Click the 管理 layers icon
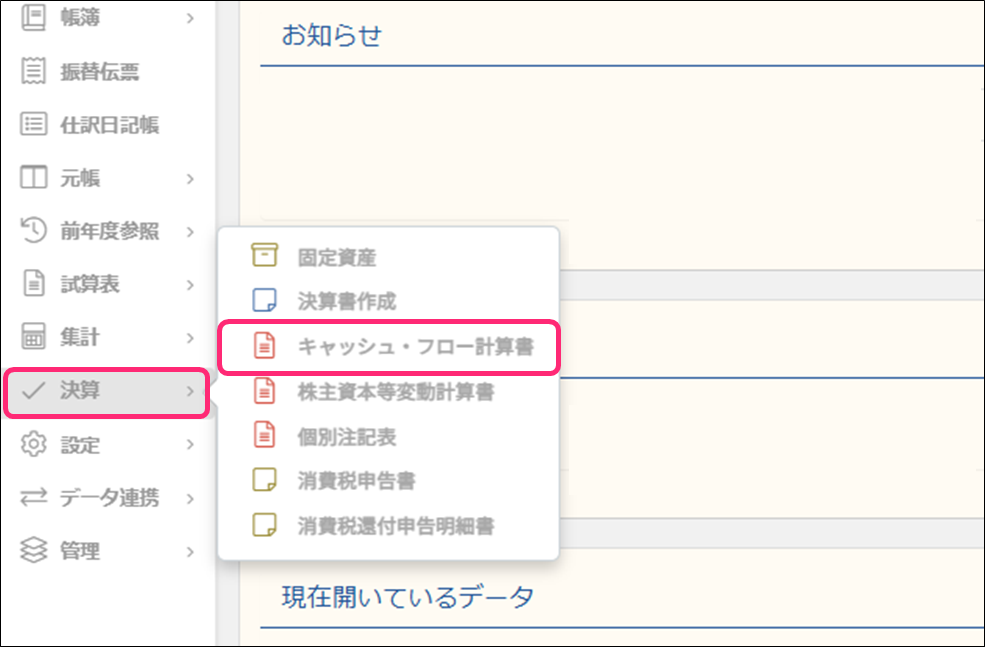 tap(34, 551)
